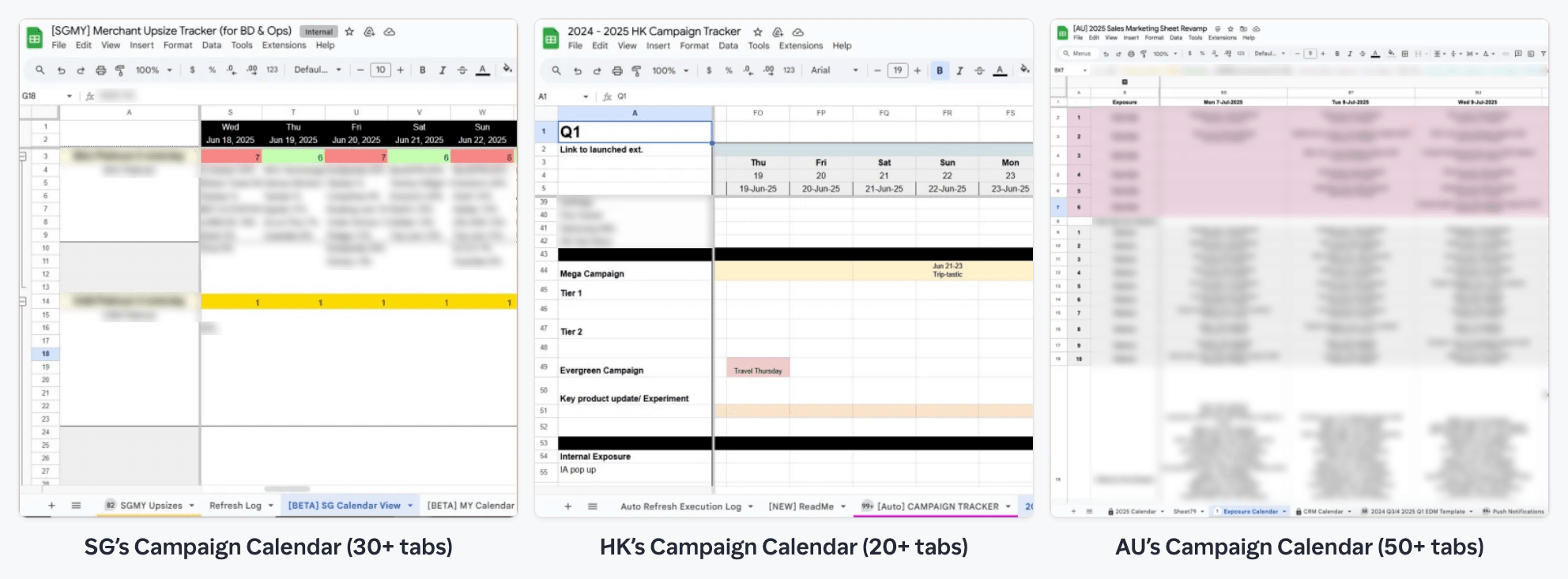Open zoom 100% dropdown in SG tracker
Viewport: 1568px width, 579px height.
(x=153, y=70)
